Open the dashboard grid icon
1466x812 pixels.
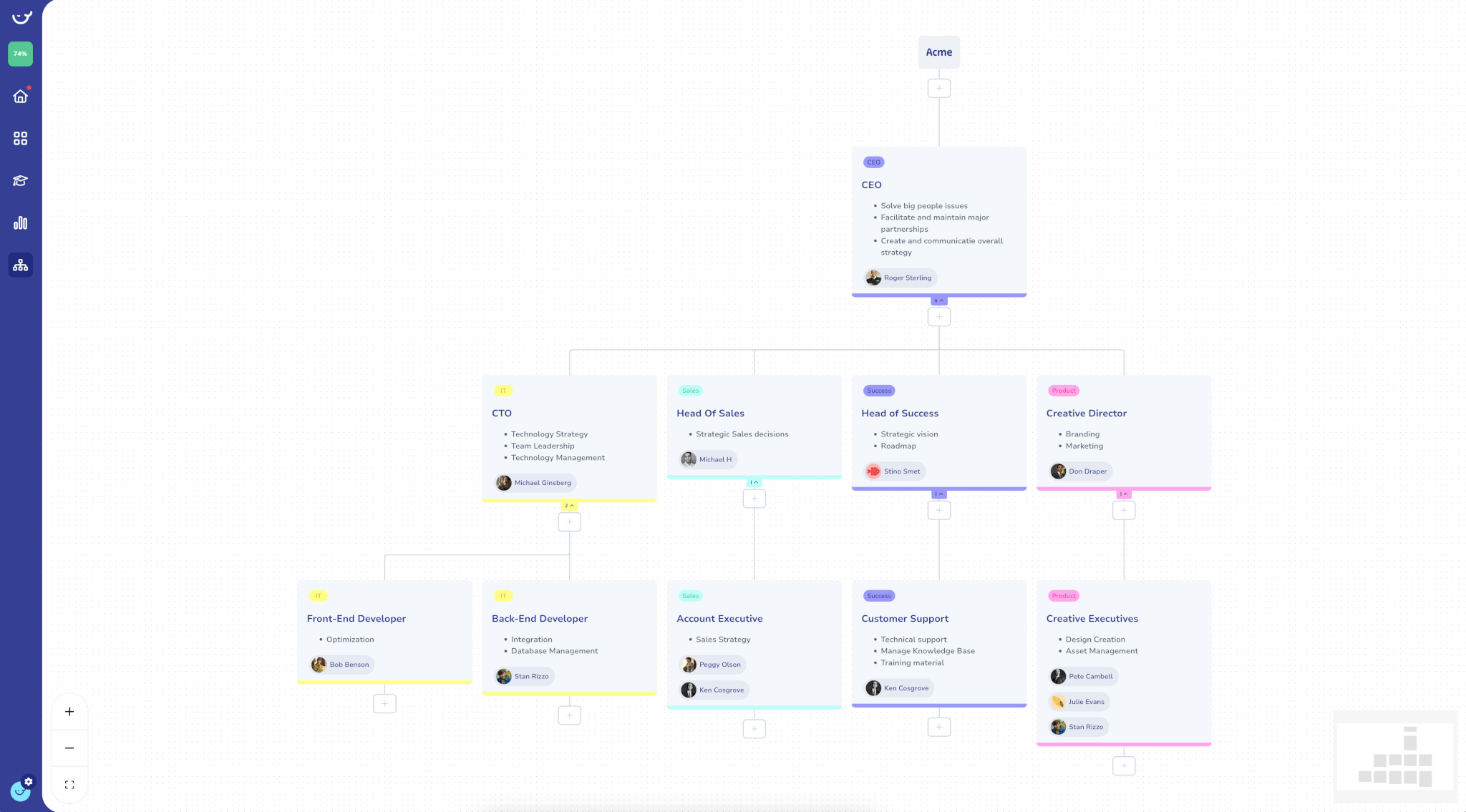[x=20, y=138]
